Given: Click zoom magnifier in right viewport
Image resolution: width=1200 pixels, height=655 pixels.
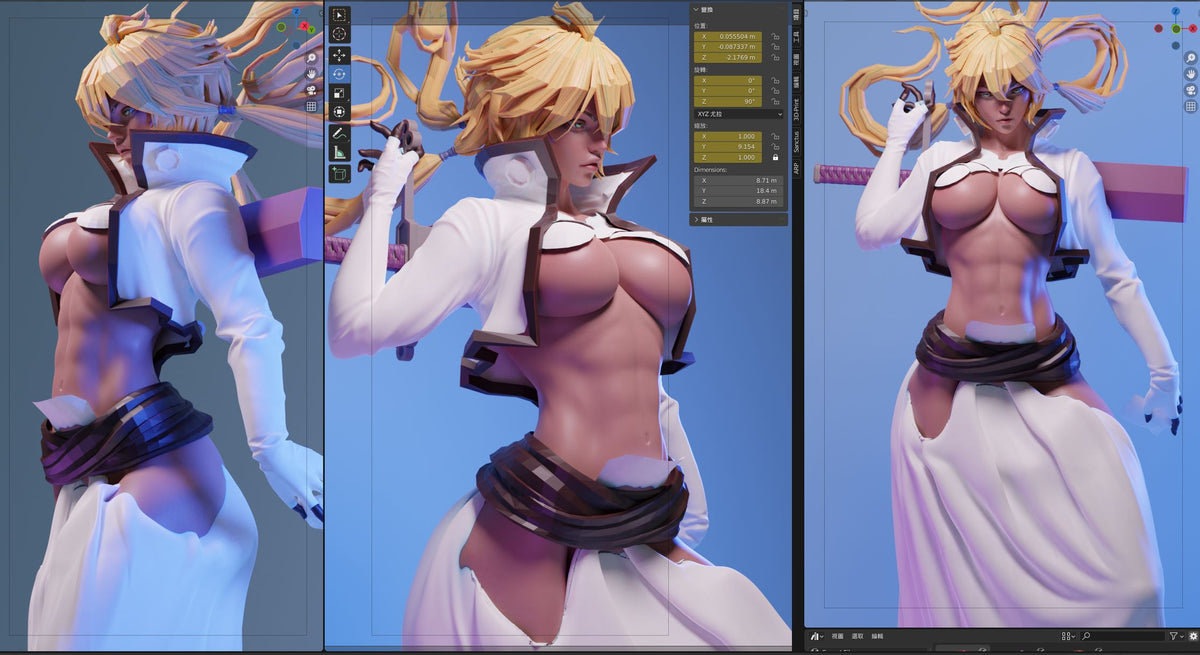Looking at the screenshot, I should [1191, 58].
